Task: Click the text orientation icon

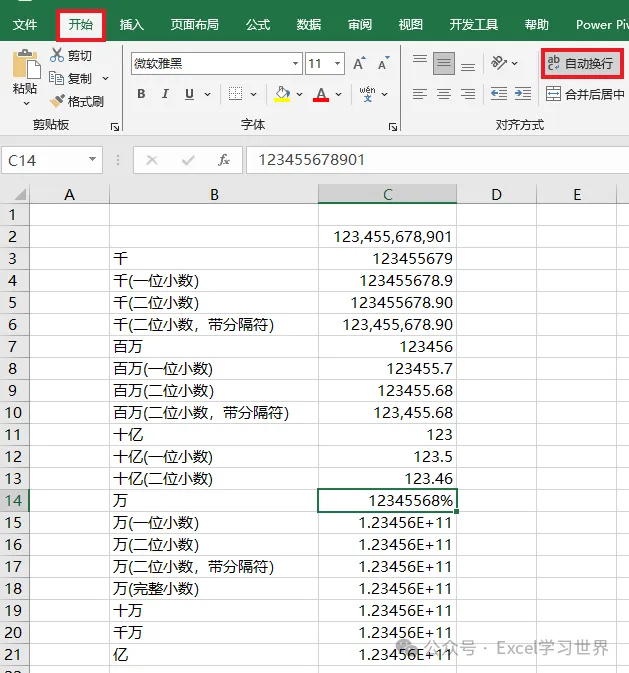Action: (x=499, y=63)
